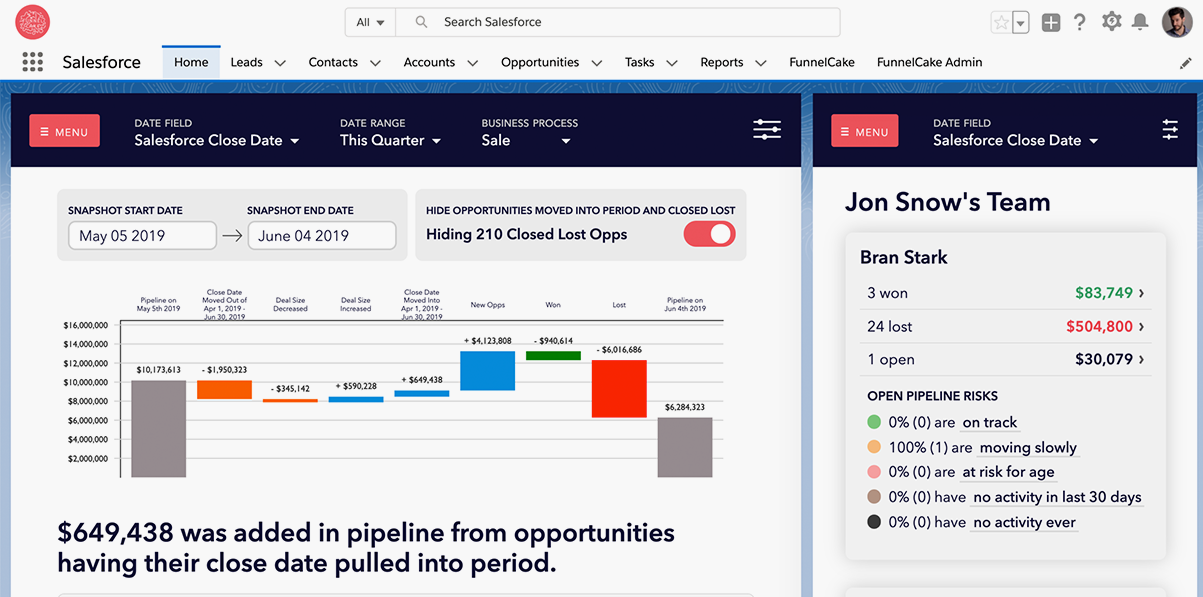Toggle Hide Closed Lost Opps switch
This screenshot has width=1203, height=597.
(x=709, y=234)
